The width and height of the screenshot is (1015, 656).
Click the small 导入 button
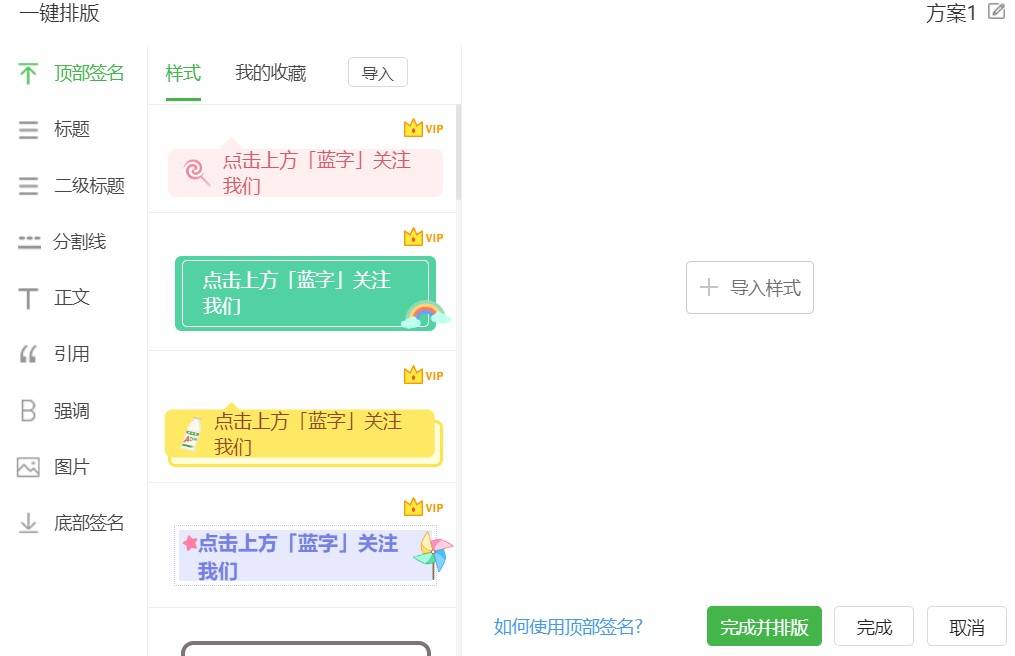tap(378, 73)
